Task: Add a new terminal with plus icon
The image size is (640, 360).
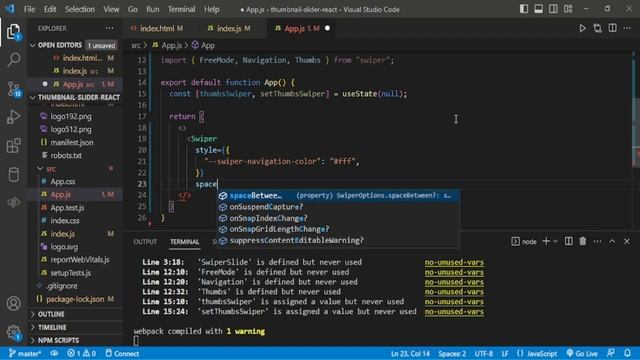Action: (x=546, y=241)
